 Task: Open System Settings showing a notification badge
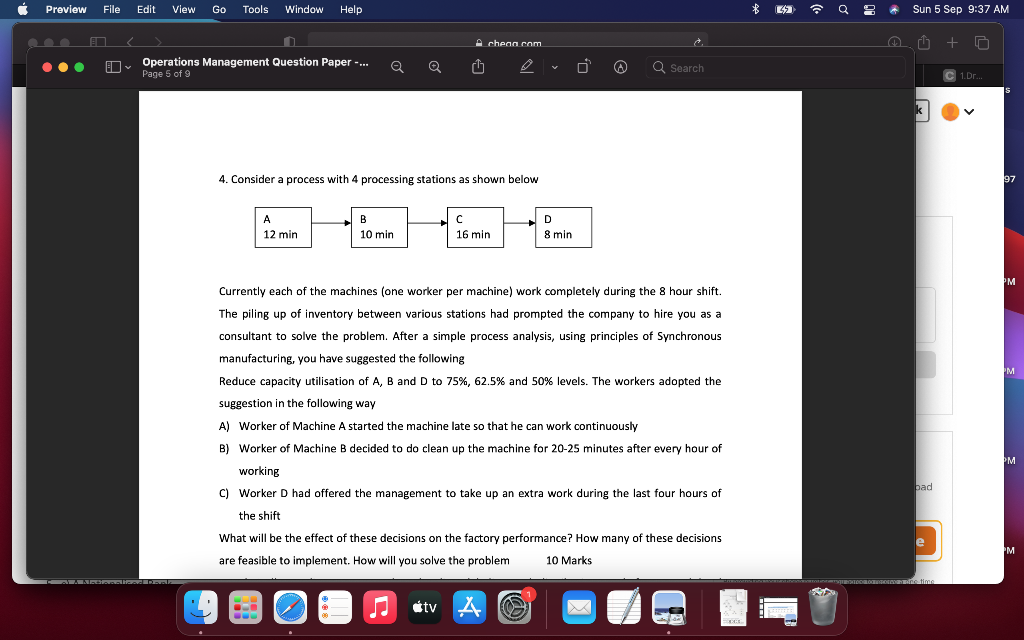click(514, 606)
